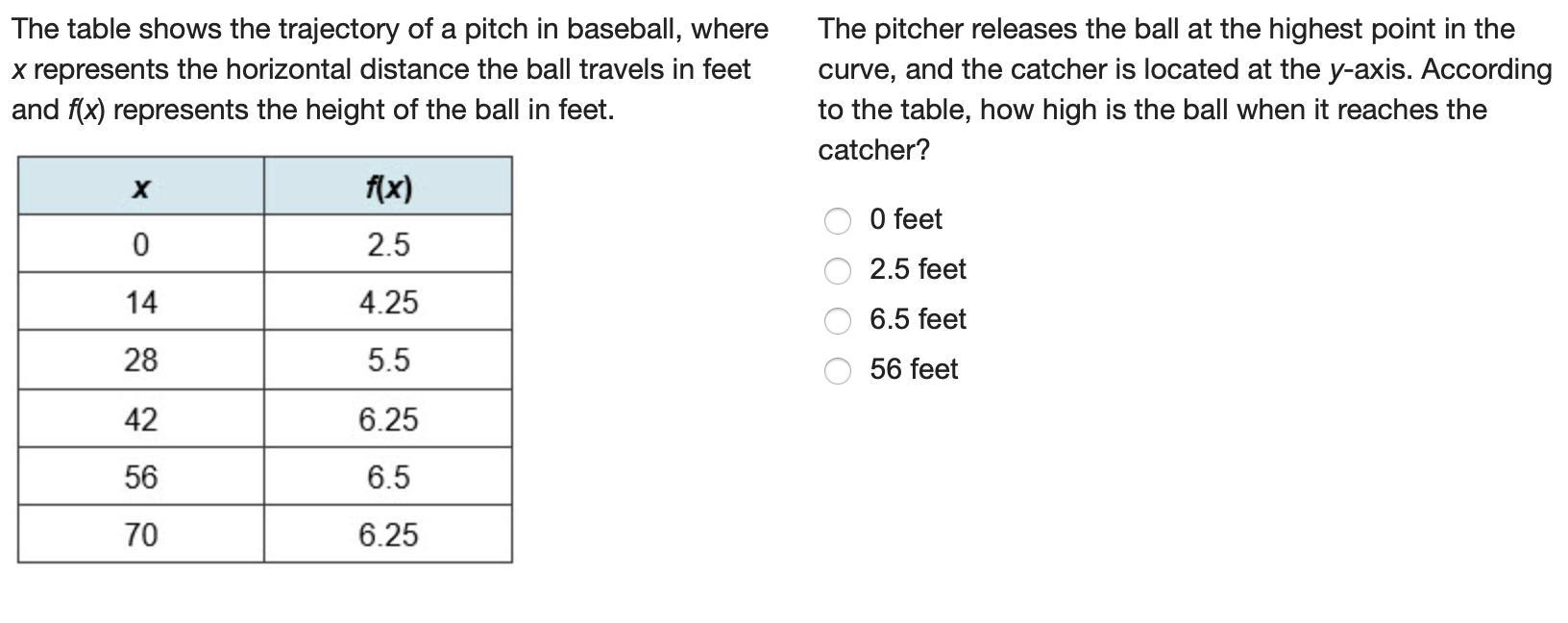Click the pitch trajectory description paragraph
The image size is (1568, 623).
389,69
